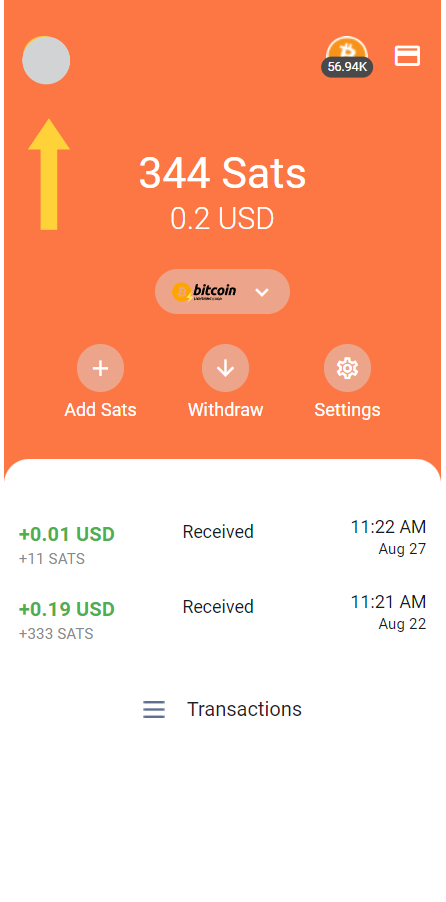The width and height of the screenshot is (446, 902).
Task: Click the Withdraw down-arrow icon
Action: pyautogui.click(x=226, y=368)
